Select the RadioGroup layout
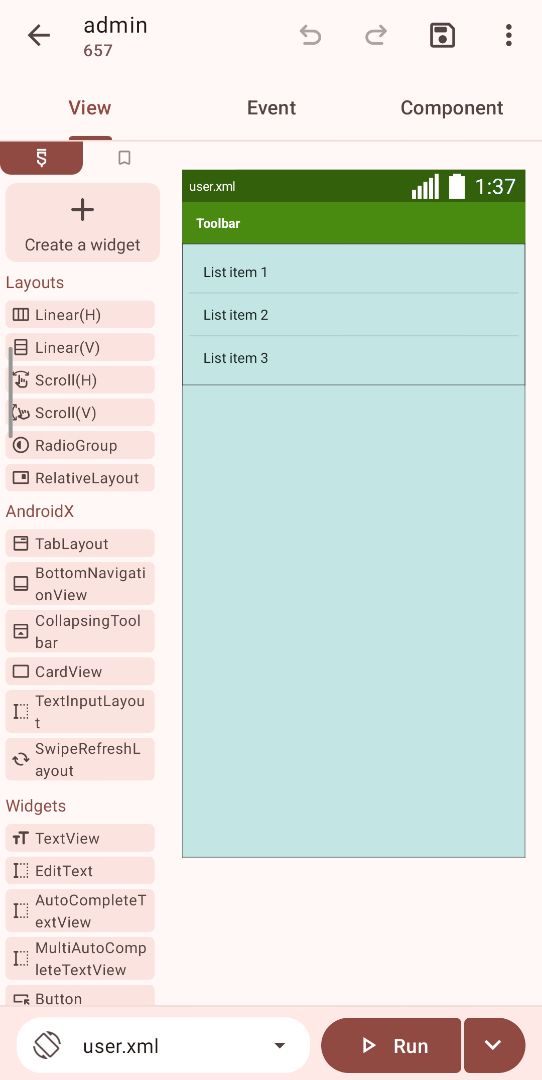The height and width of the screenshot is (1080, 542). [x=80, y=446]
